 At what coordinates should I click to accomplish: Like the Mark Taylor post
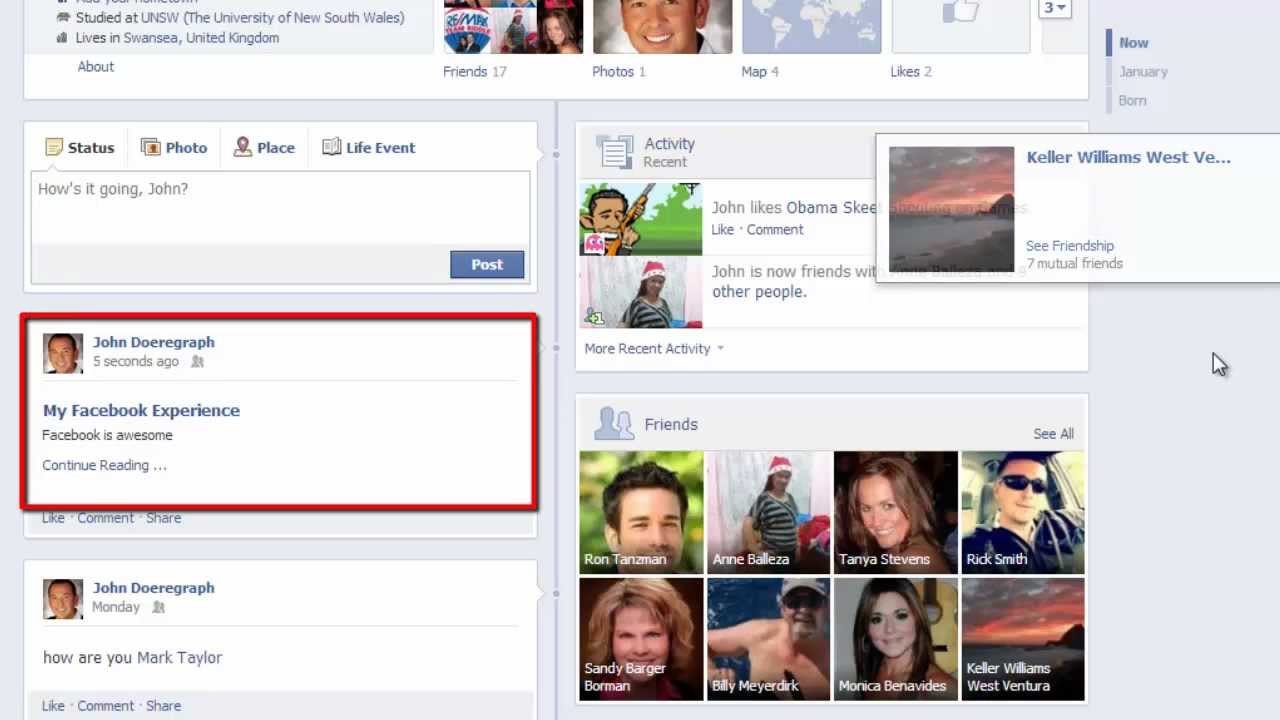point(53,706)
